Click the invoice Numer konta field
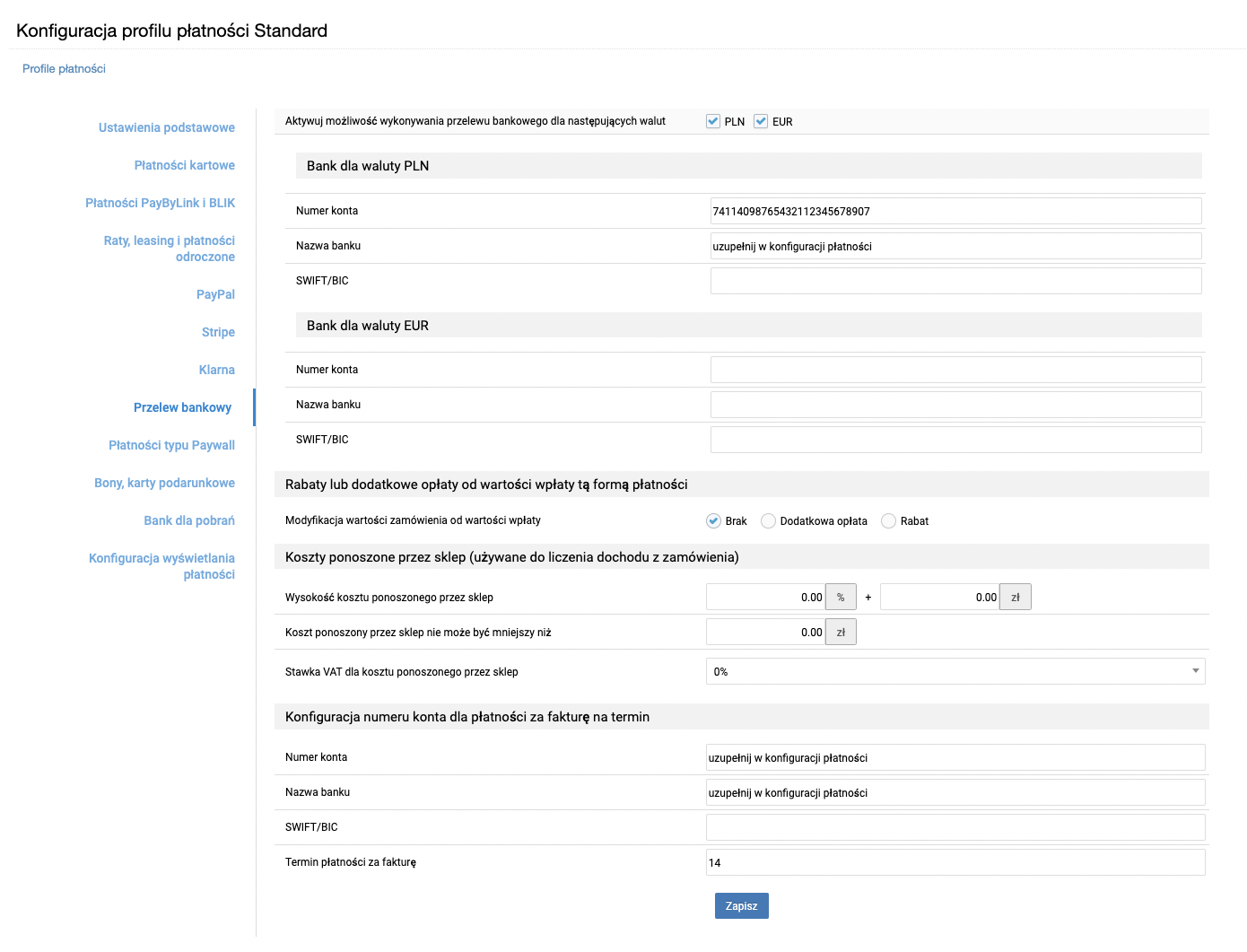This screenshot has width=1247, height=952. [x=955, y=757]
